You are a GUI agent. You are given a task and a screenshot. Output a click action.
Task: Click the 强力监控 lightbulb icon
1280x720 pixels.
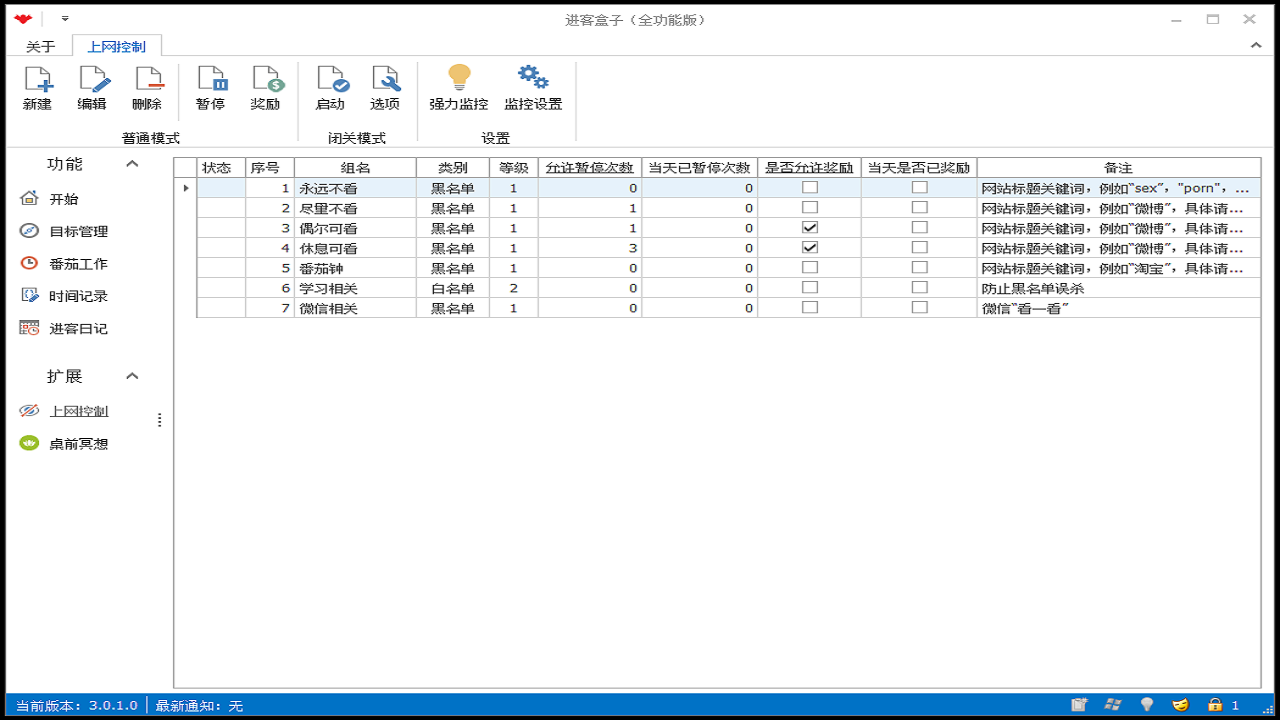pyautogui.click(x=457, y=88)
